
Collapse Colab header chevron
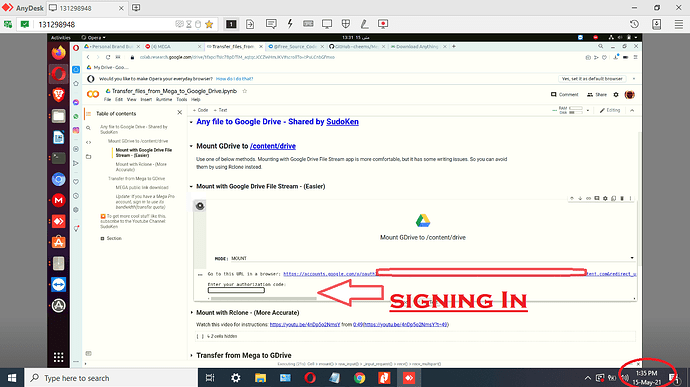[x=632, y=111]
